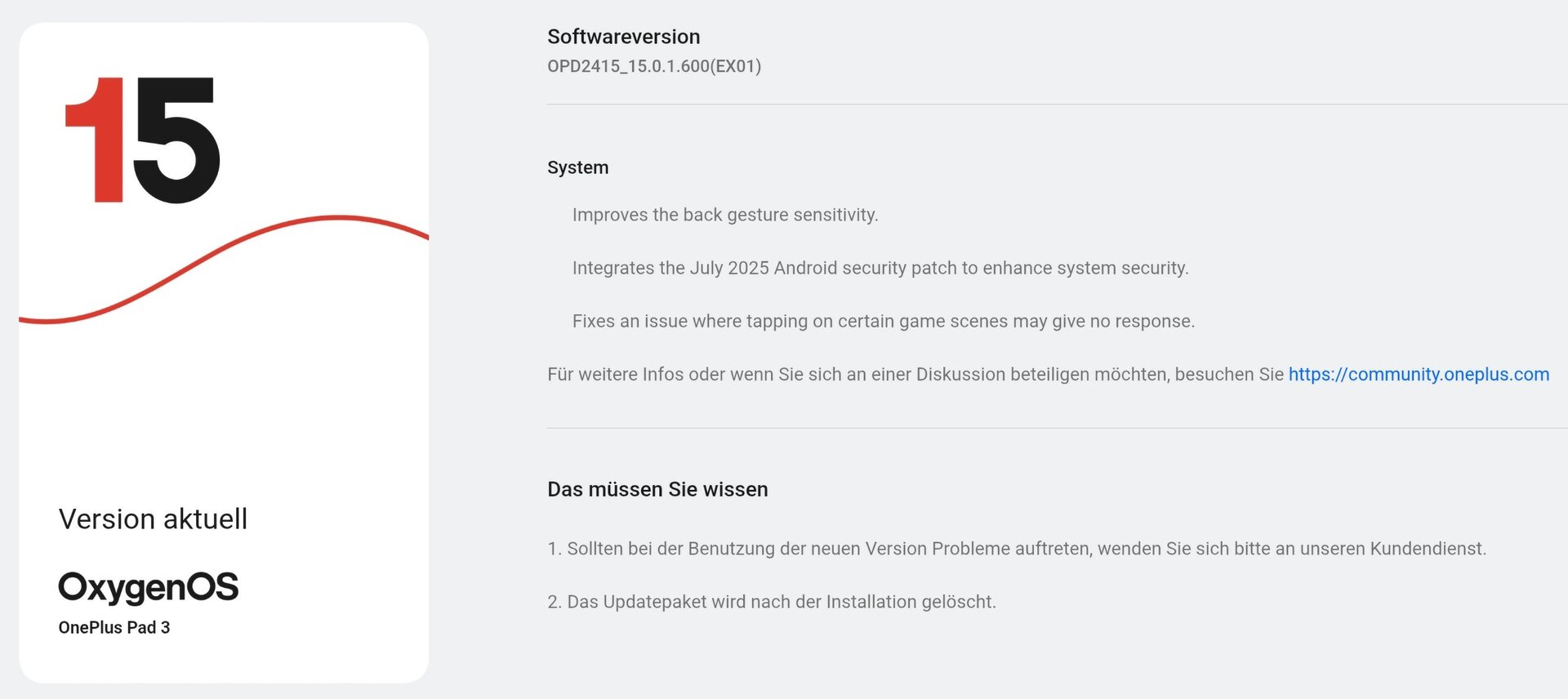
Task: Click the 'Für weitere Infos' paragraph text
Action: [x=915, y=374]
